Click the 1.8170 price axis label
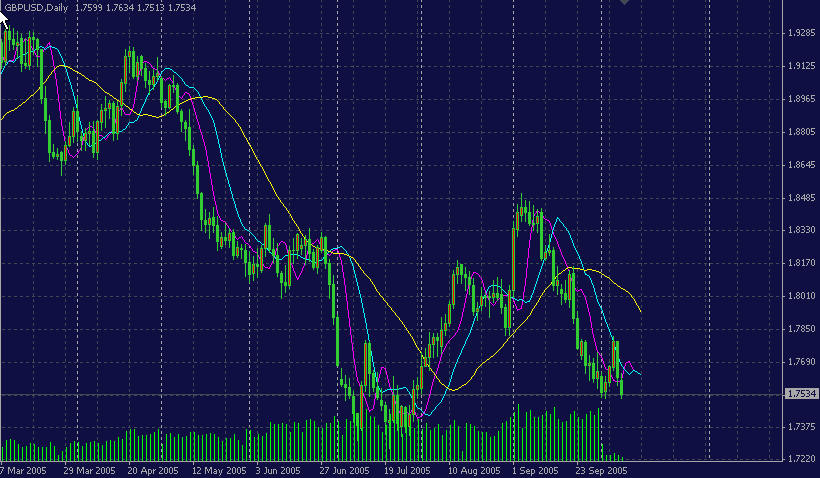 point(802,263)
